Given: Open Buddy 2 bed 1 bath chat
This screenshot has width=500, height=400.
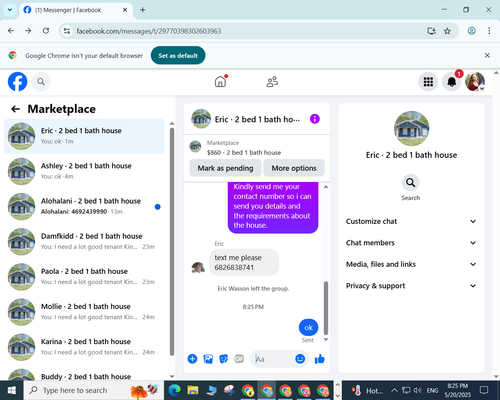Looking at the screenshot, I should [x=84, y=374].
